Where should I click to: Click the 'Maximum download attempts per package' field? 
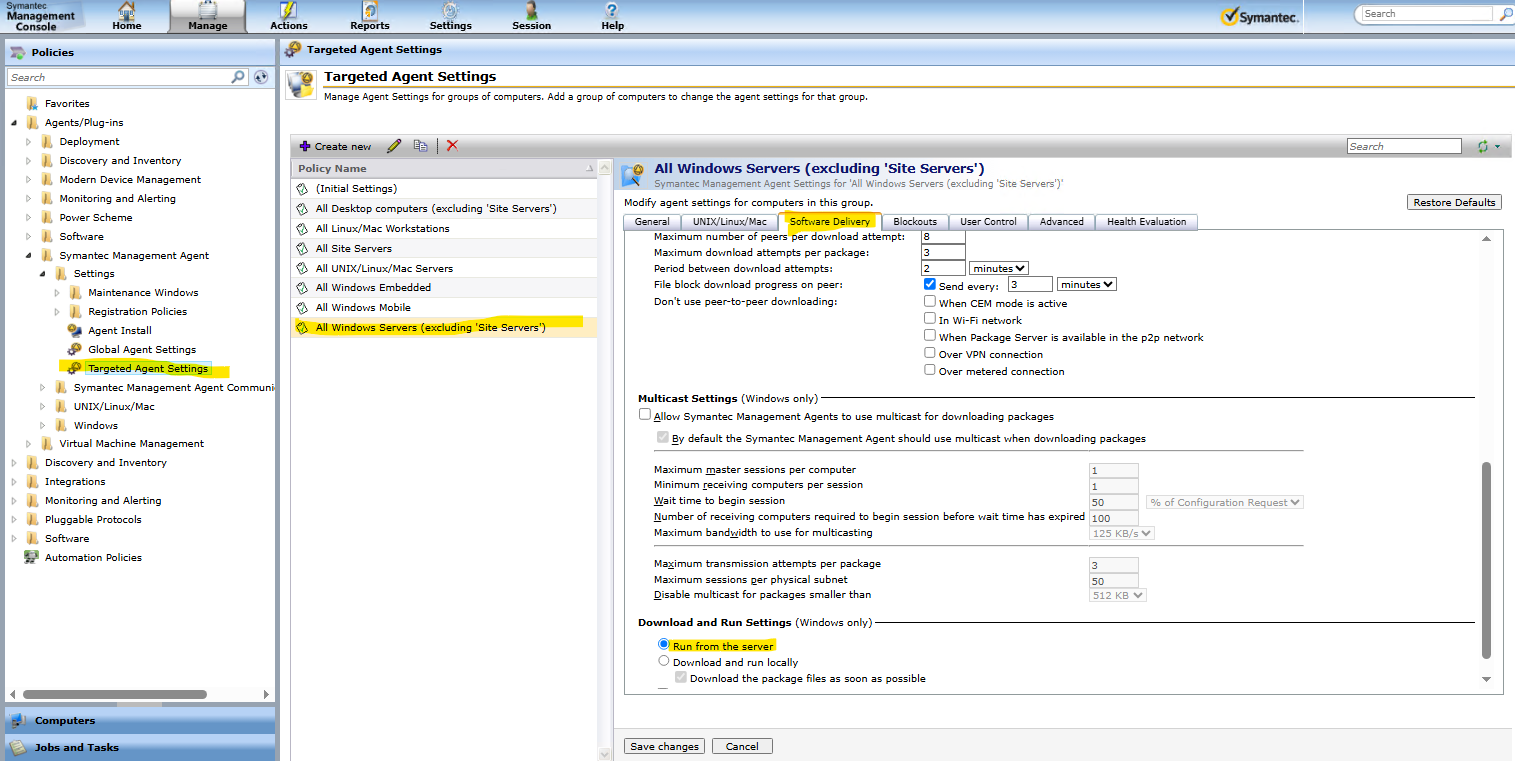(943, 252)
